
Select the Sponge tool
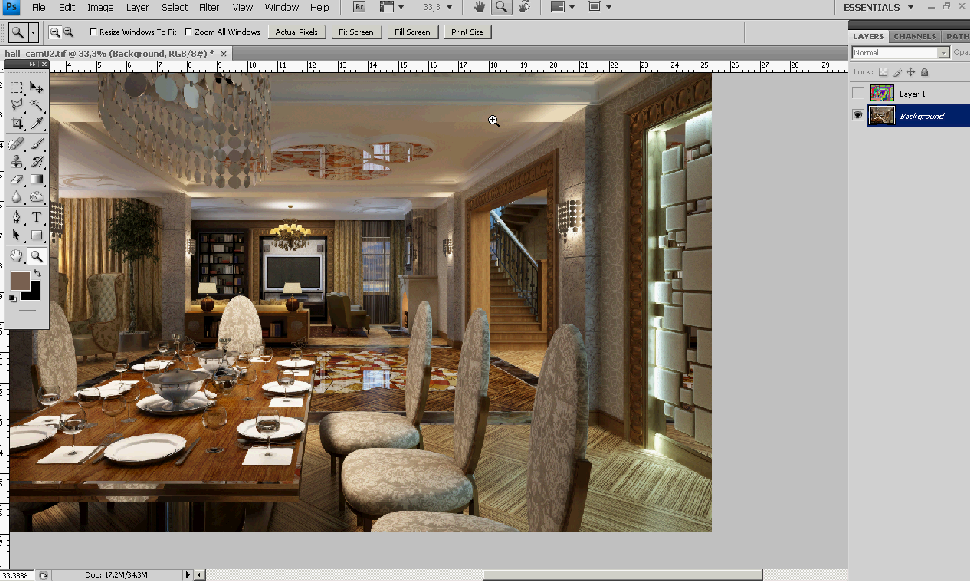click(36, 197)
